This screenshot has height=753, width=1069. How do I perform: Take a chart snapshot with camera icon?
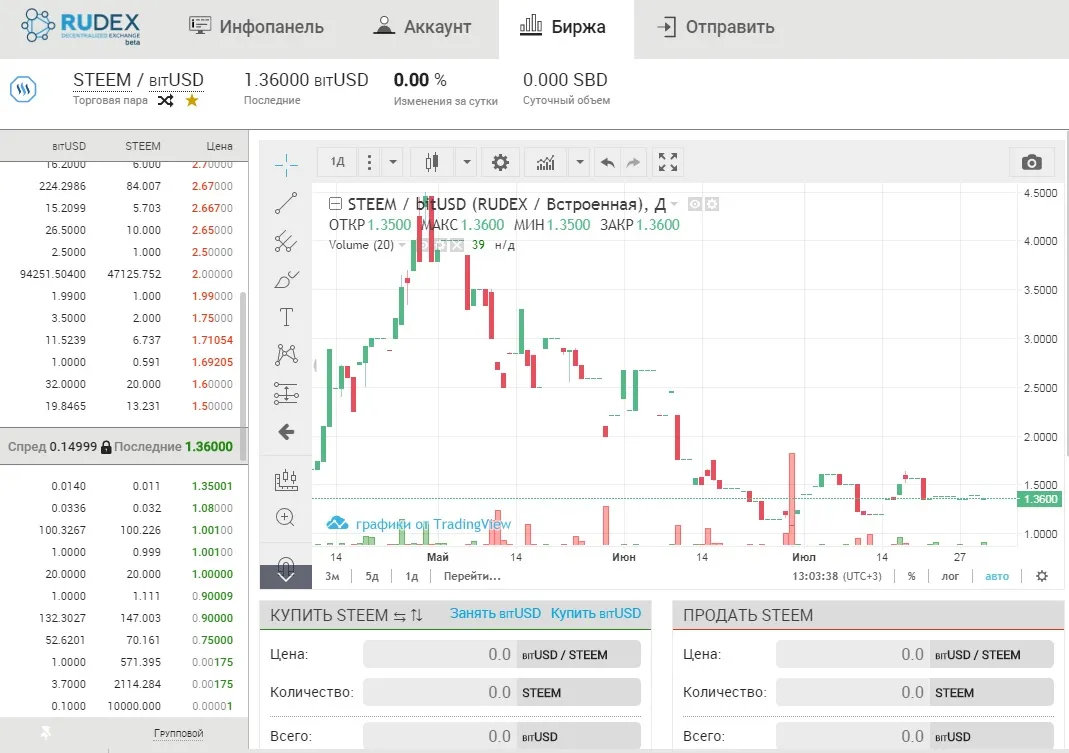point(1032,162)
